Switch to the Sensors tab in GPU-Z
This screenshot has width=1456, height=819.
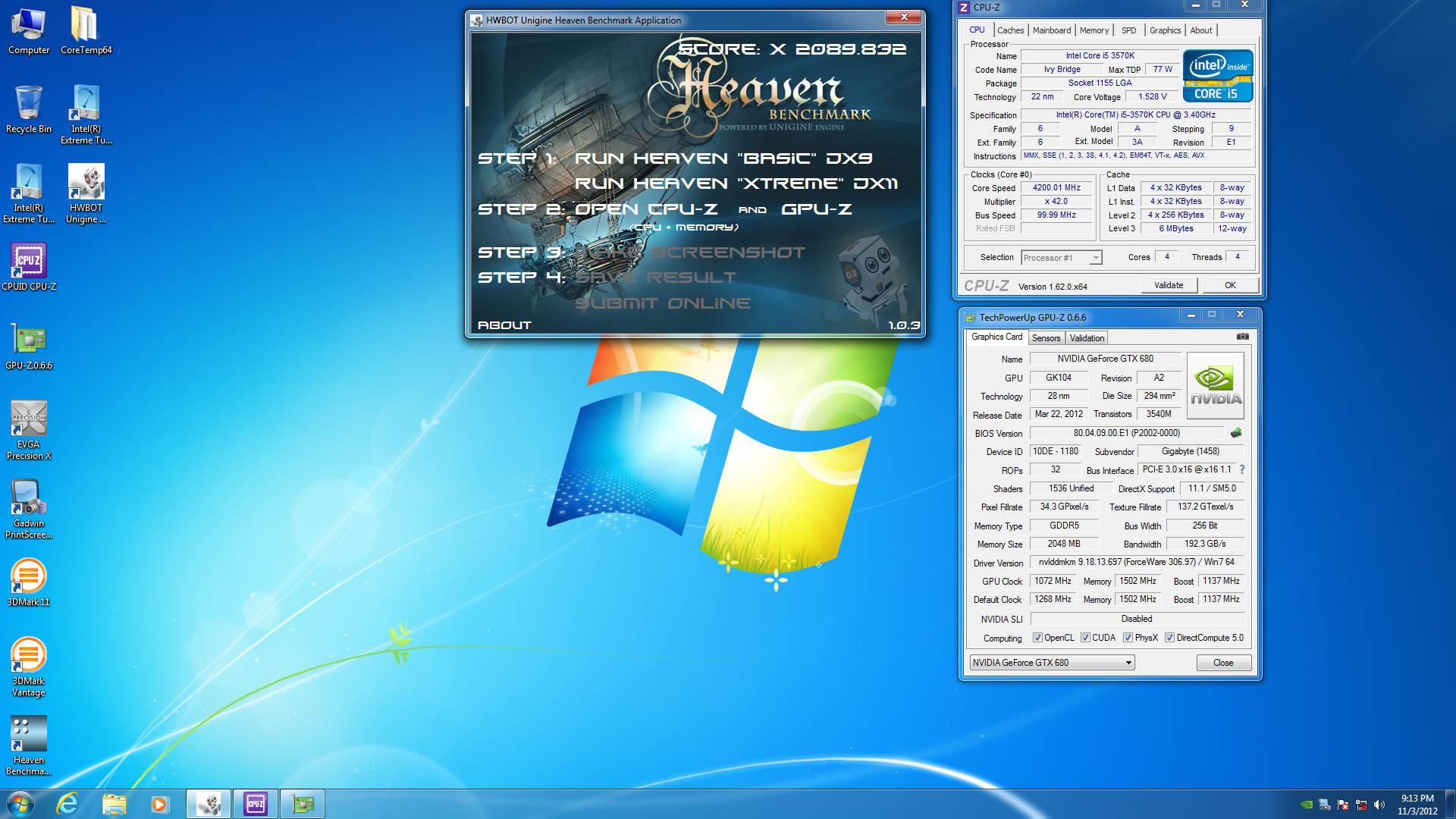(x=1046, y=338)
